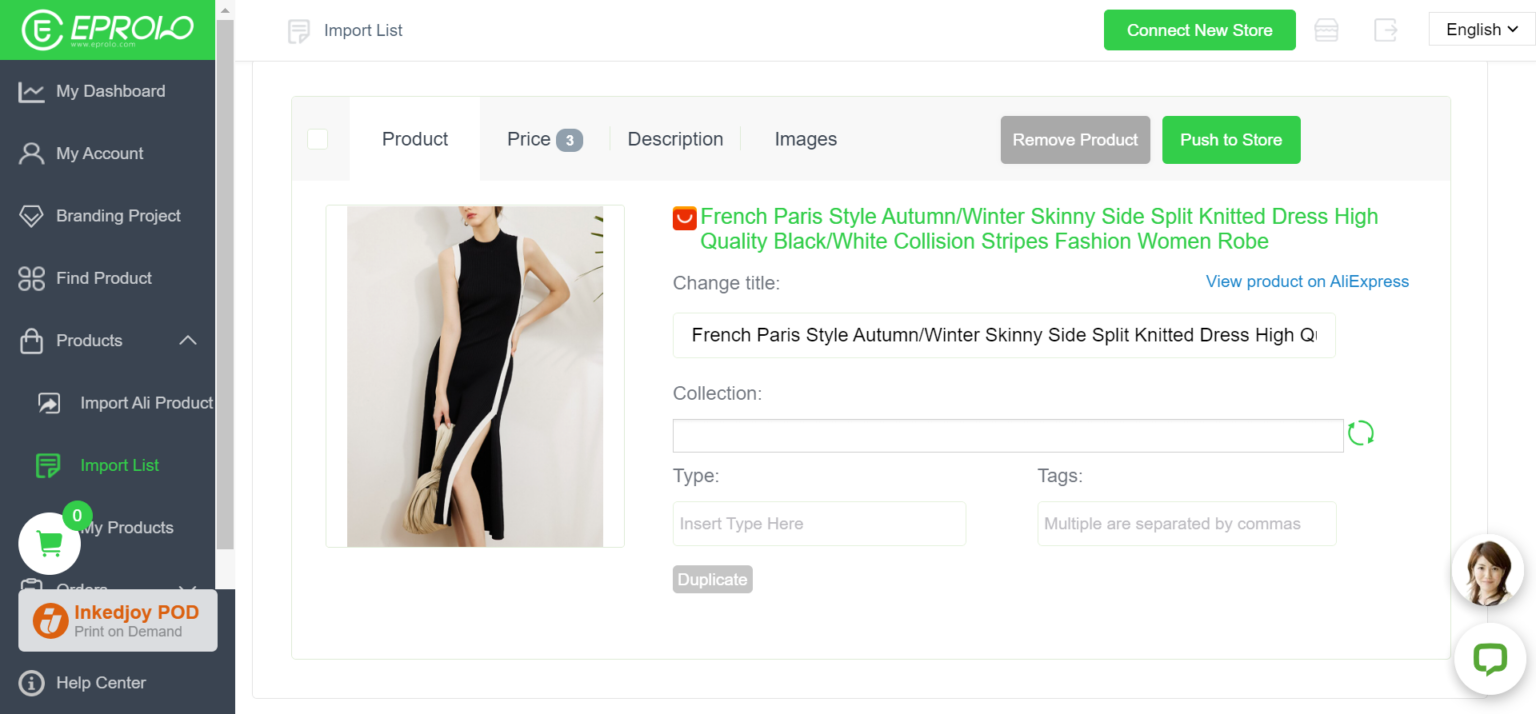Click the logout icon in the header

(1386, 30)
